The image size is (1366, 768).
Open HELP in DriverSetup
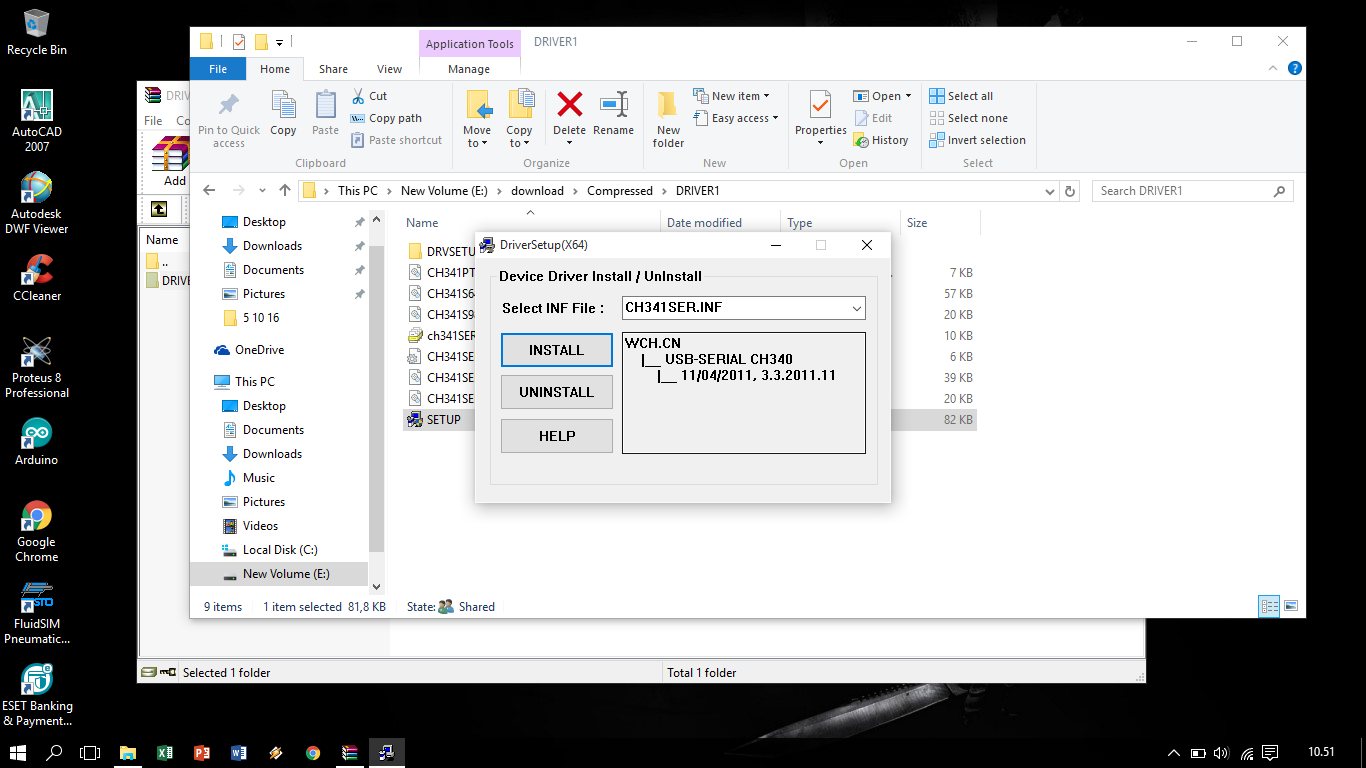click(556, 436)
